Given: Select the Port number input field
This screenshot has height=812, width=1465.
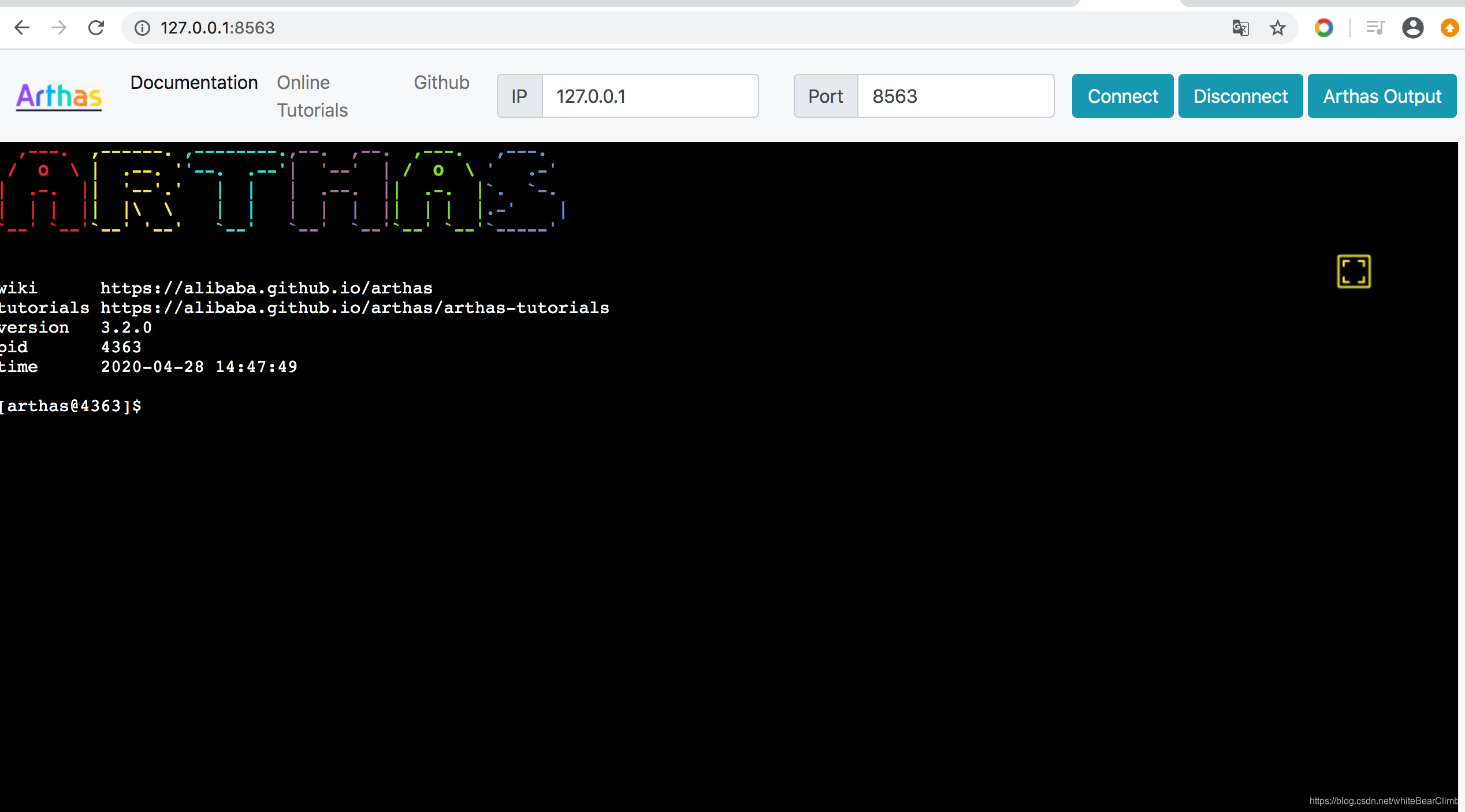Looking at the screenshot, I should [x=955, y=95].
